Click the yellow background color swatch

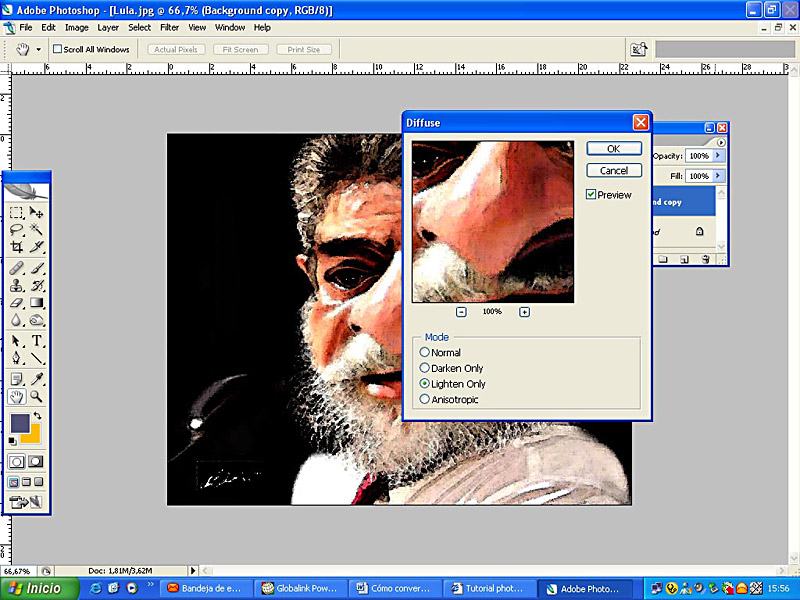pyautogui.click(x=30, y=433)
